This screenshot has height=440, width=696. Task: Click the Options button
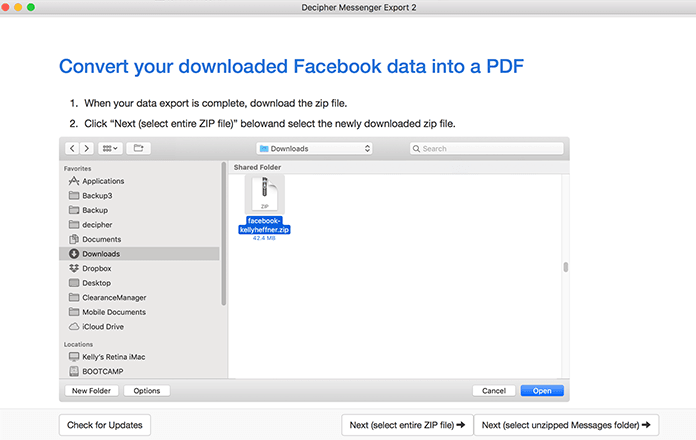click(146, 391)
